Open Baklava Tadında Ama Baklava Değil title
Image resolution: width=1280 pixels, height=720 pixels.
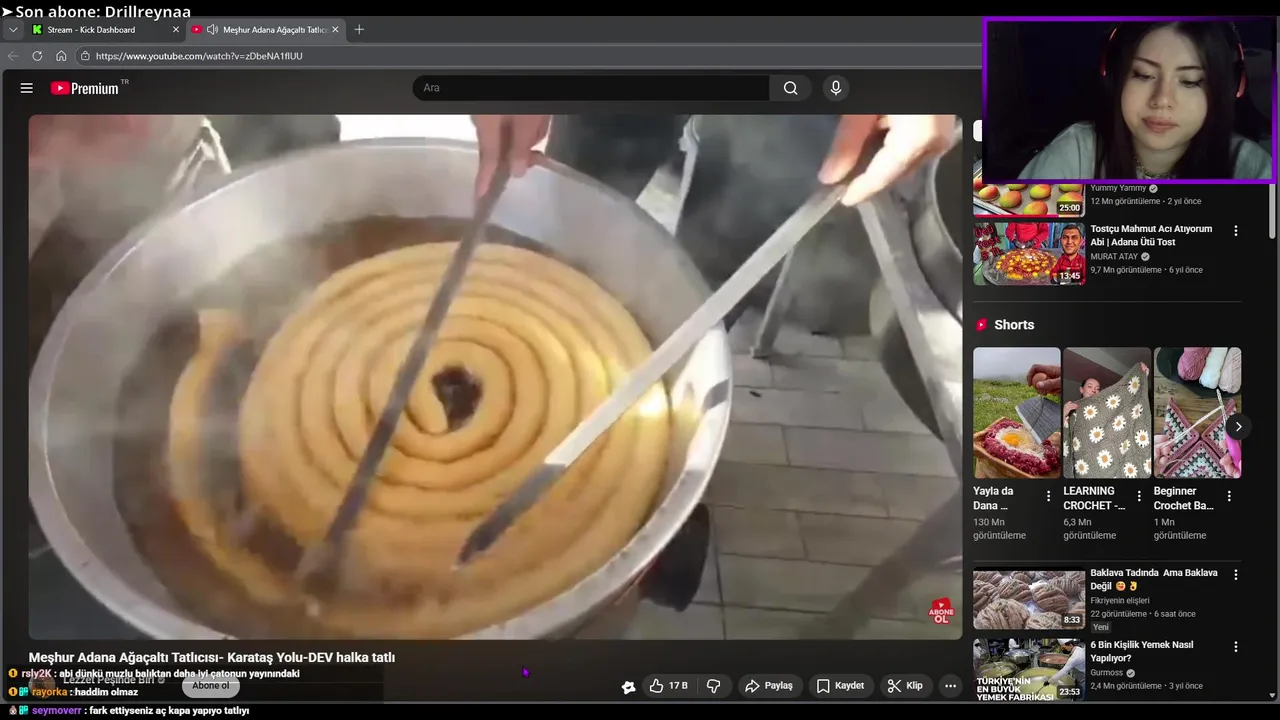point(1154,579)
